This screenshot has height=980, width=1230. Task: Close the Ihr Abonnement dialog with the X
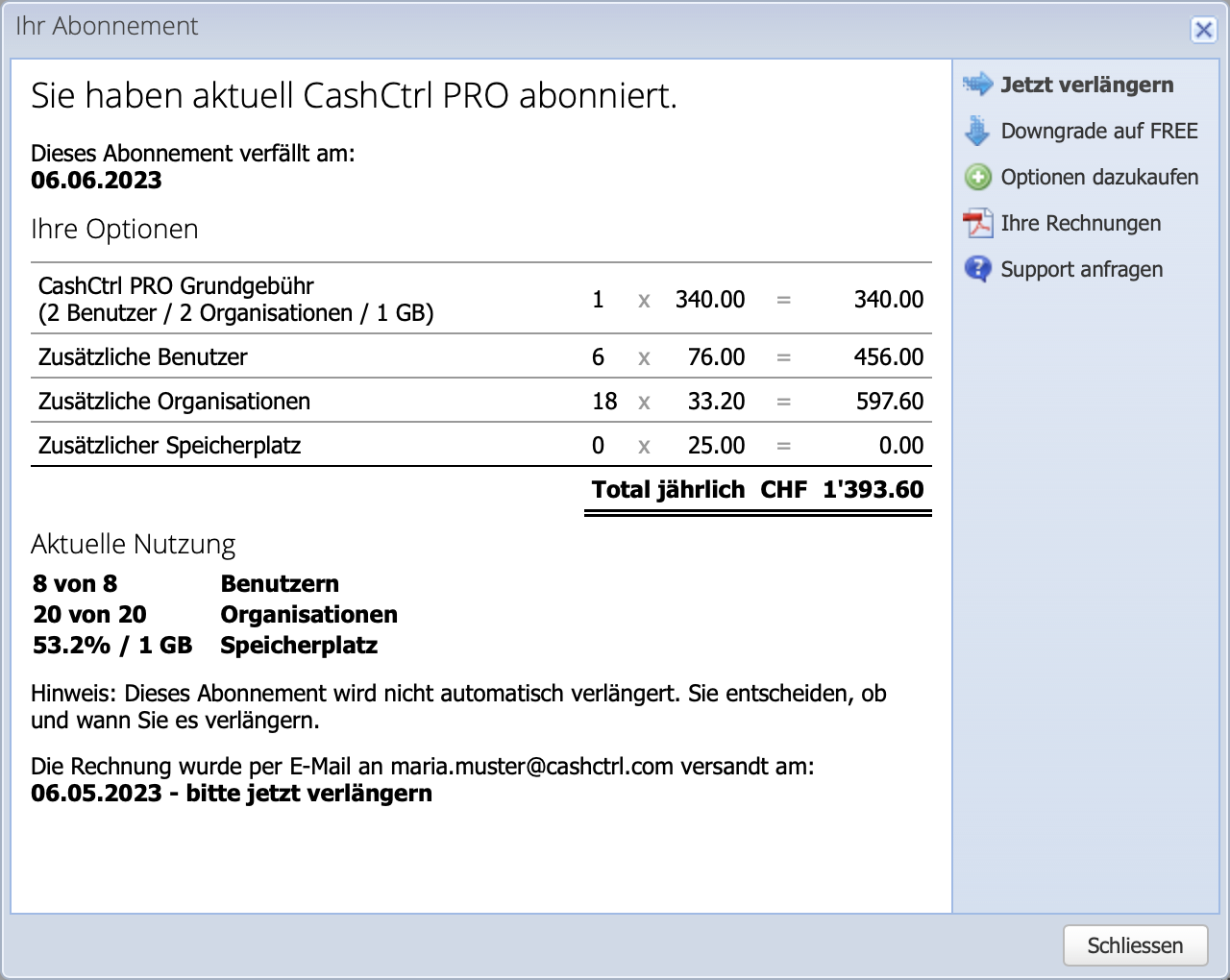click(1203, 30)
